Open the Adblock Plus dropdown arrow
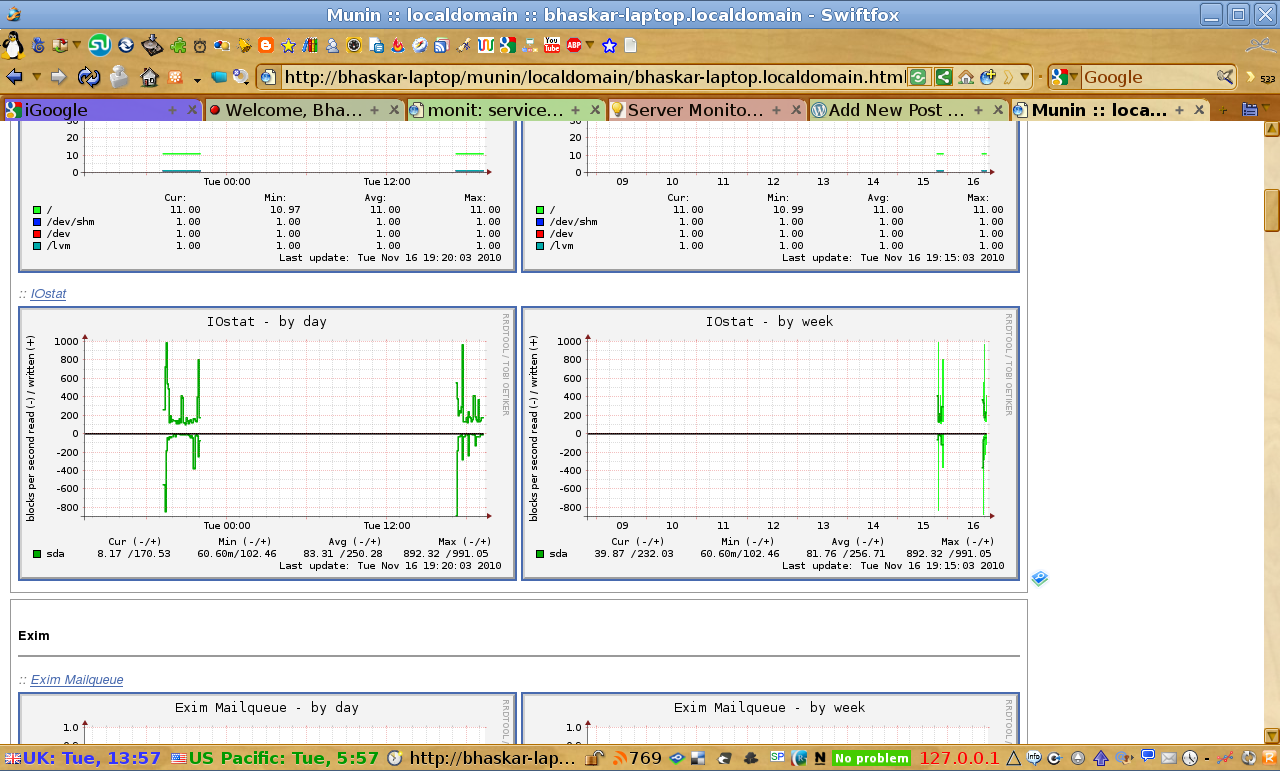This screenshot has width=1280, height=771. (590, 45)
